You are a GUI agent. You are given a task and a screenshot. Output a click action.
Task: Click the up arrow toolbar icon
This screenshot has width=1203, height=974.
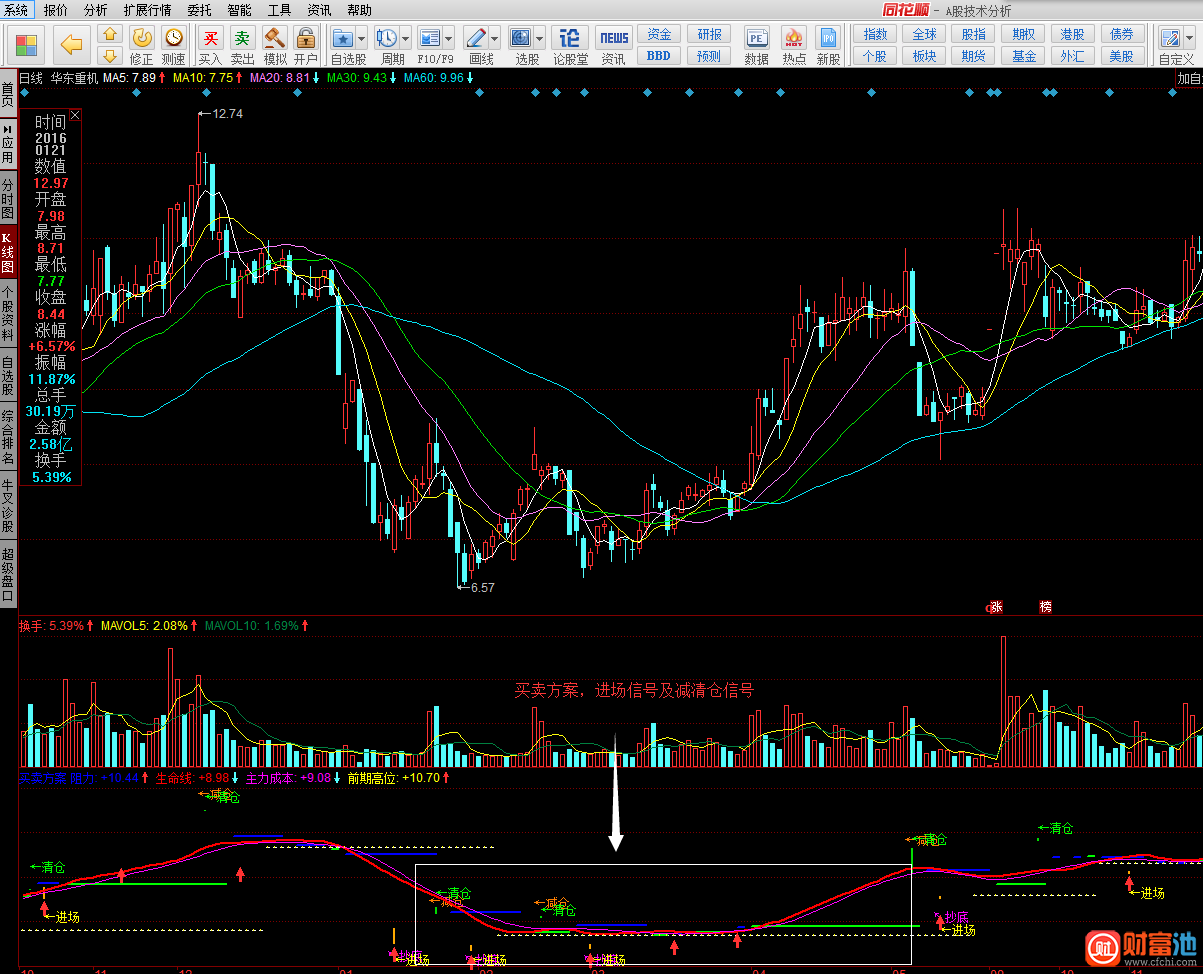(x=111, y=36)
